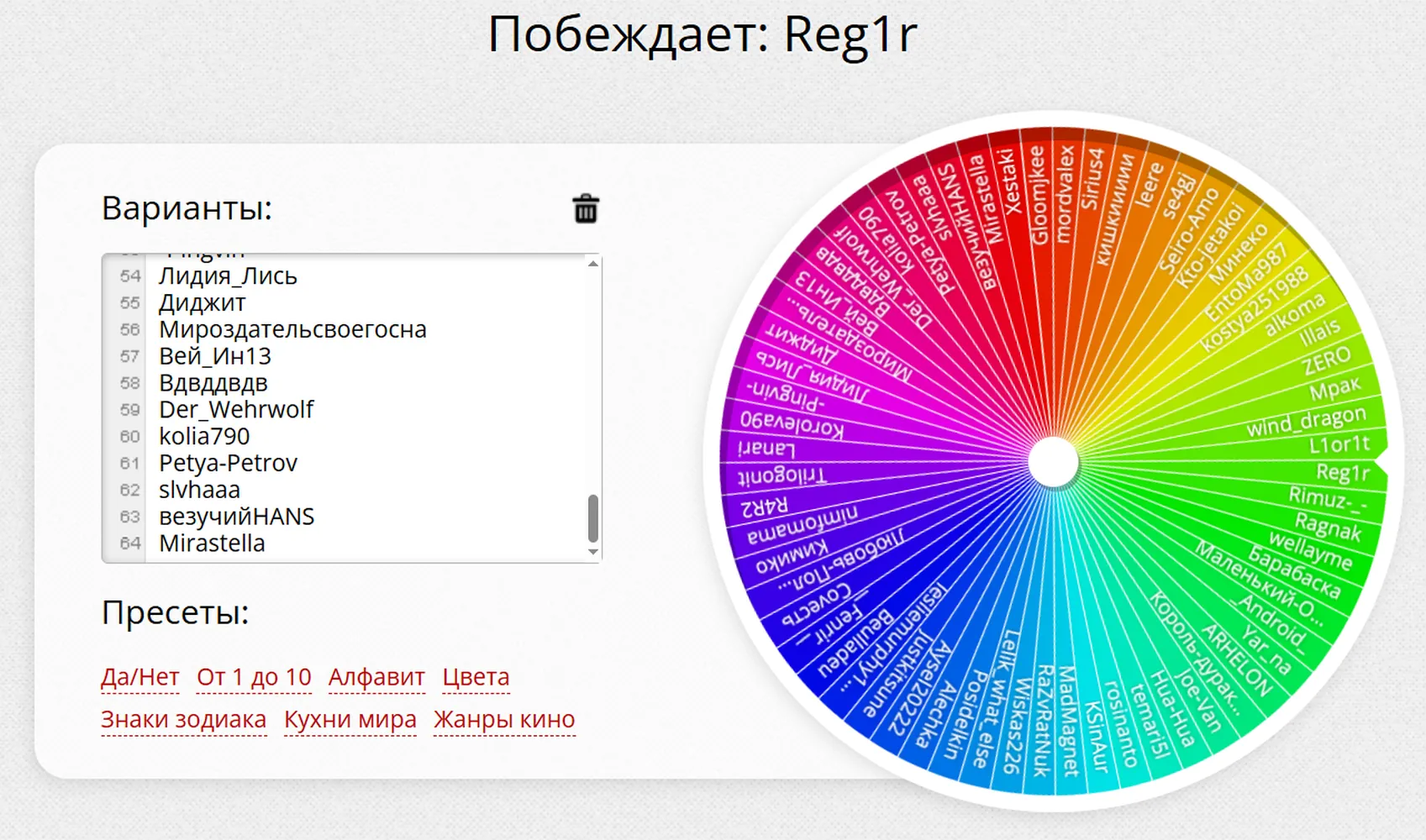Click line 62 slvhaaa in the list
1426x840 pixels.
point(199,490)
